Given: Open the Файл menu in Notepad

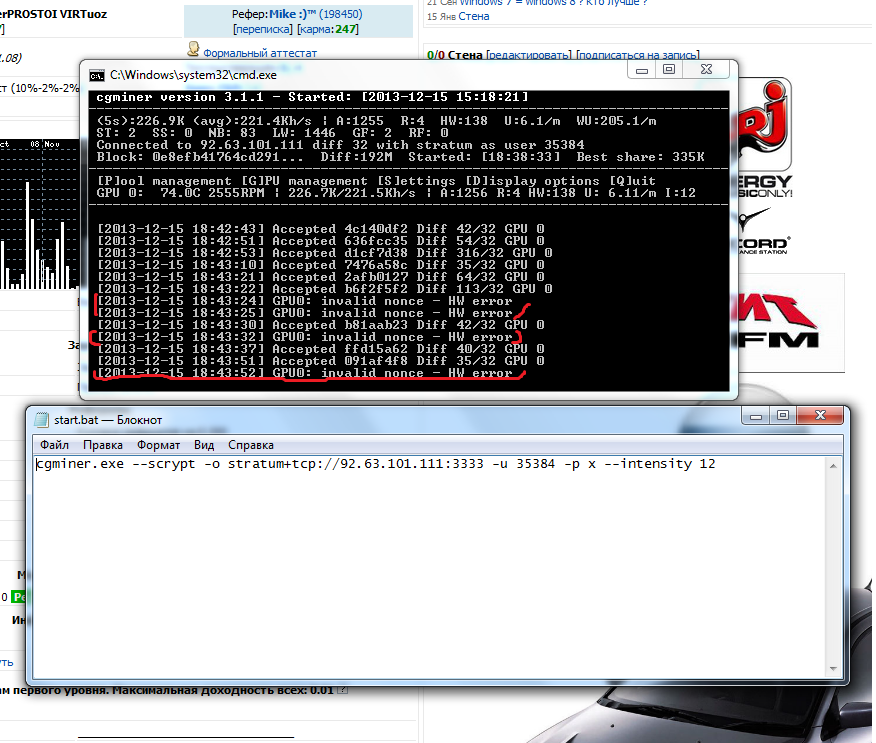Looking at the screenshot, I should click(x=55, y=444).
